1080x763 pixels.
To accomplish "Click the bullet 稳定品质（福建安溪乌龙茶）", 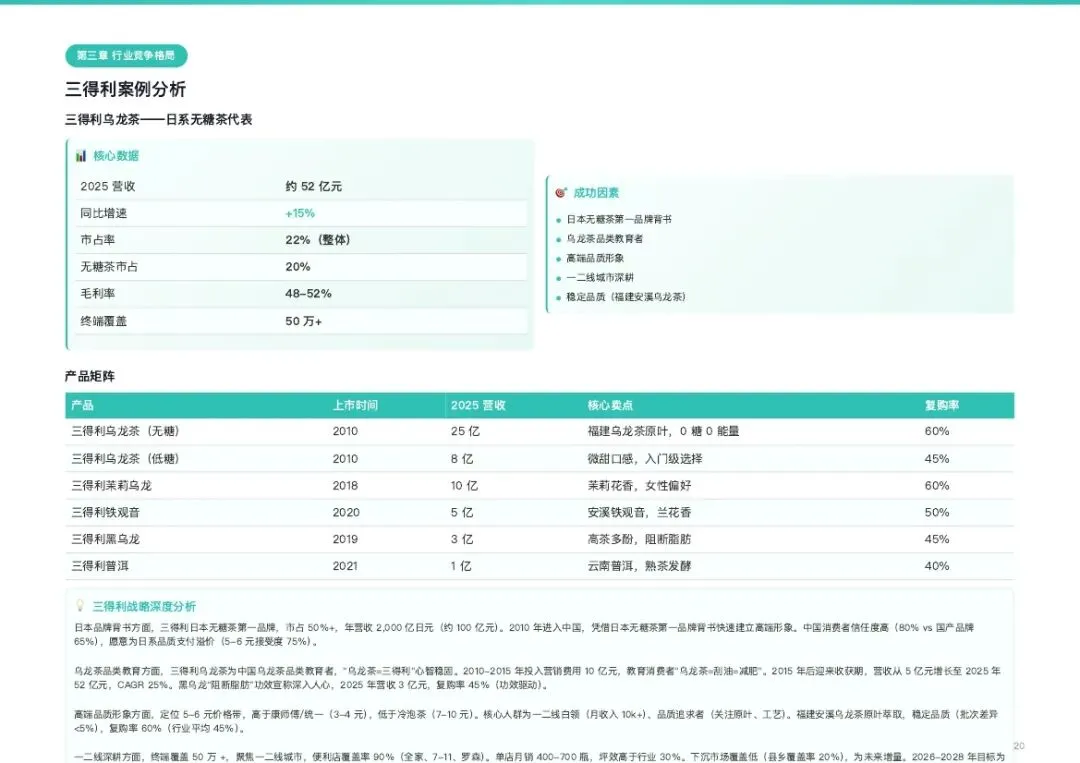I will click(x=626, y=297).
